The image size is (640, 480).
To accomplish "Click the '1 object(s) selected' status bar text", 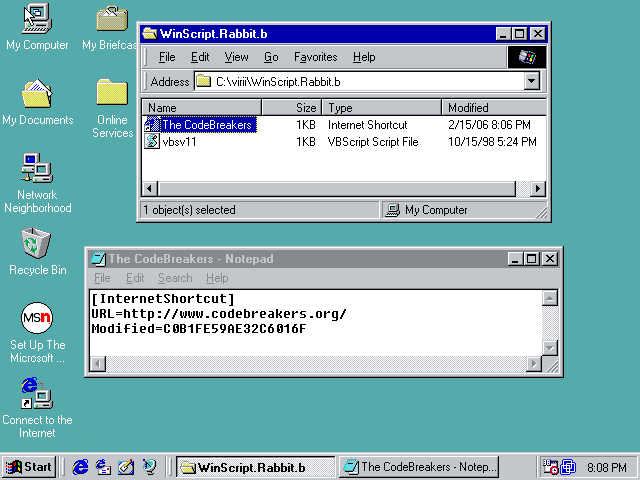I will pyautogui.click(x=189, y=210).
